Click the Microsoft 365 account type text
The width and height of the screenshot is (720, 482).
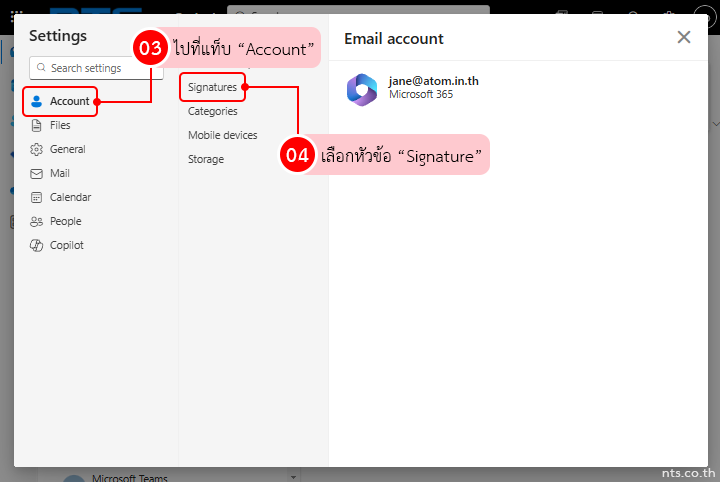[421, 94]
